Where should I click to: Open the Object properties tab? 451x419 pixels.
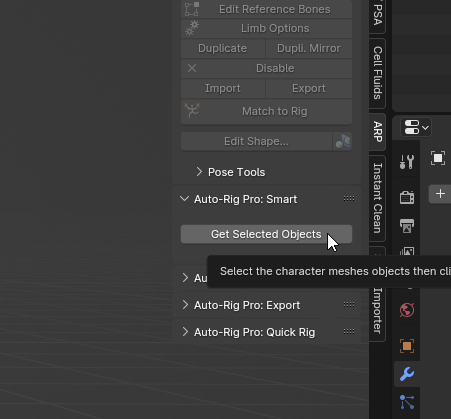tap(407, 346)
